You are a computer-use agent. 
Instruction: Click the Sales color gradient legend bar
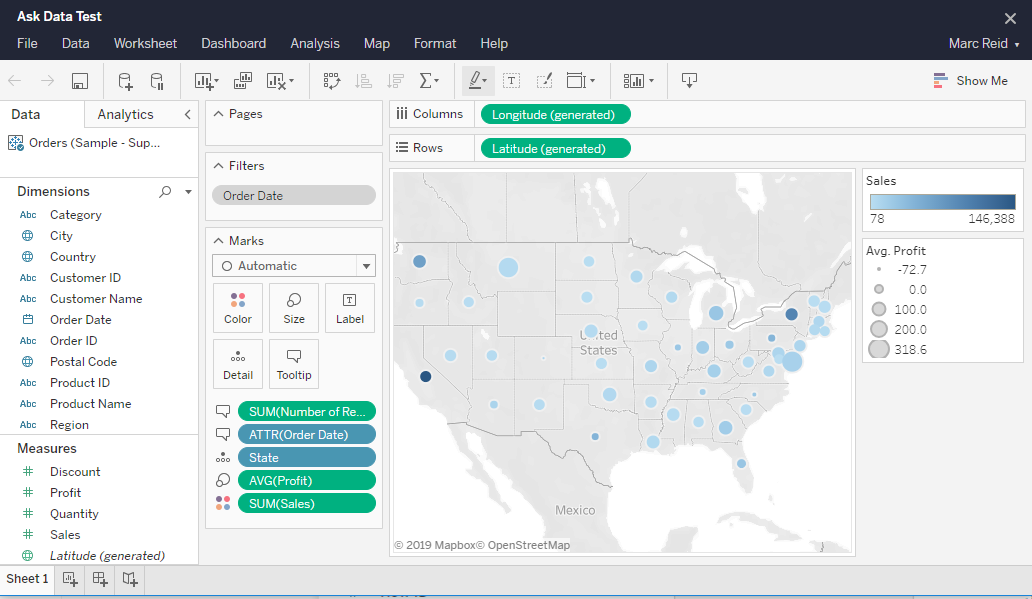[942, 201]
